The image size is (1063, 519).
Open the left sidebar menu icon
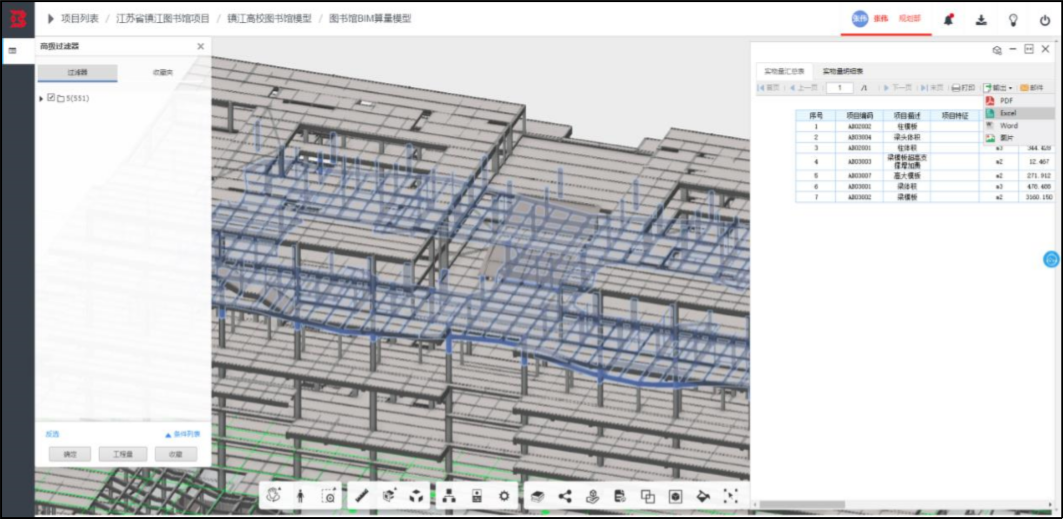pyautogui.click(x=12, y=51)
